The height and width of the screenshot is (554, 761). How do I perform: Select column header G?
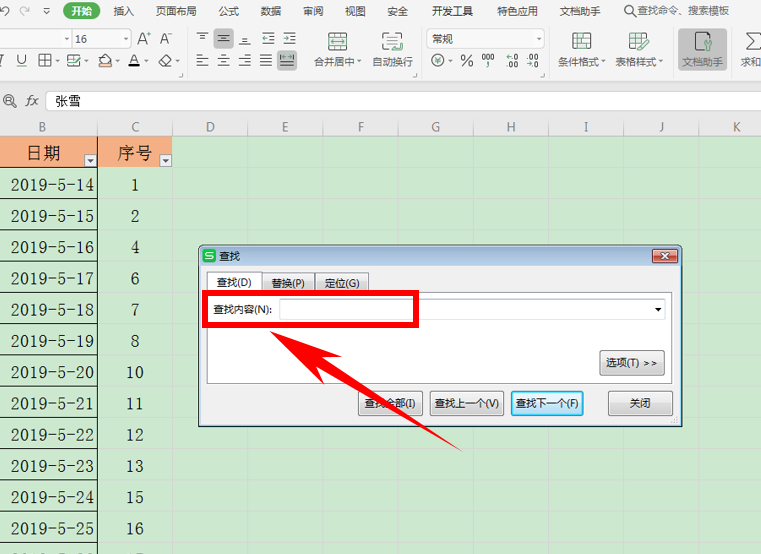[436, 127]
